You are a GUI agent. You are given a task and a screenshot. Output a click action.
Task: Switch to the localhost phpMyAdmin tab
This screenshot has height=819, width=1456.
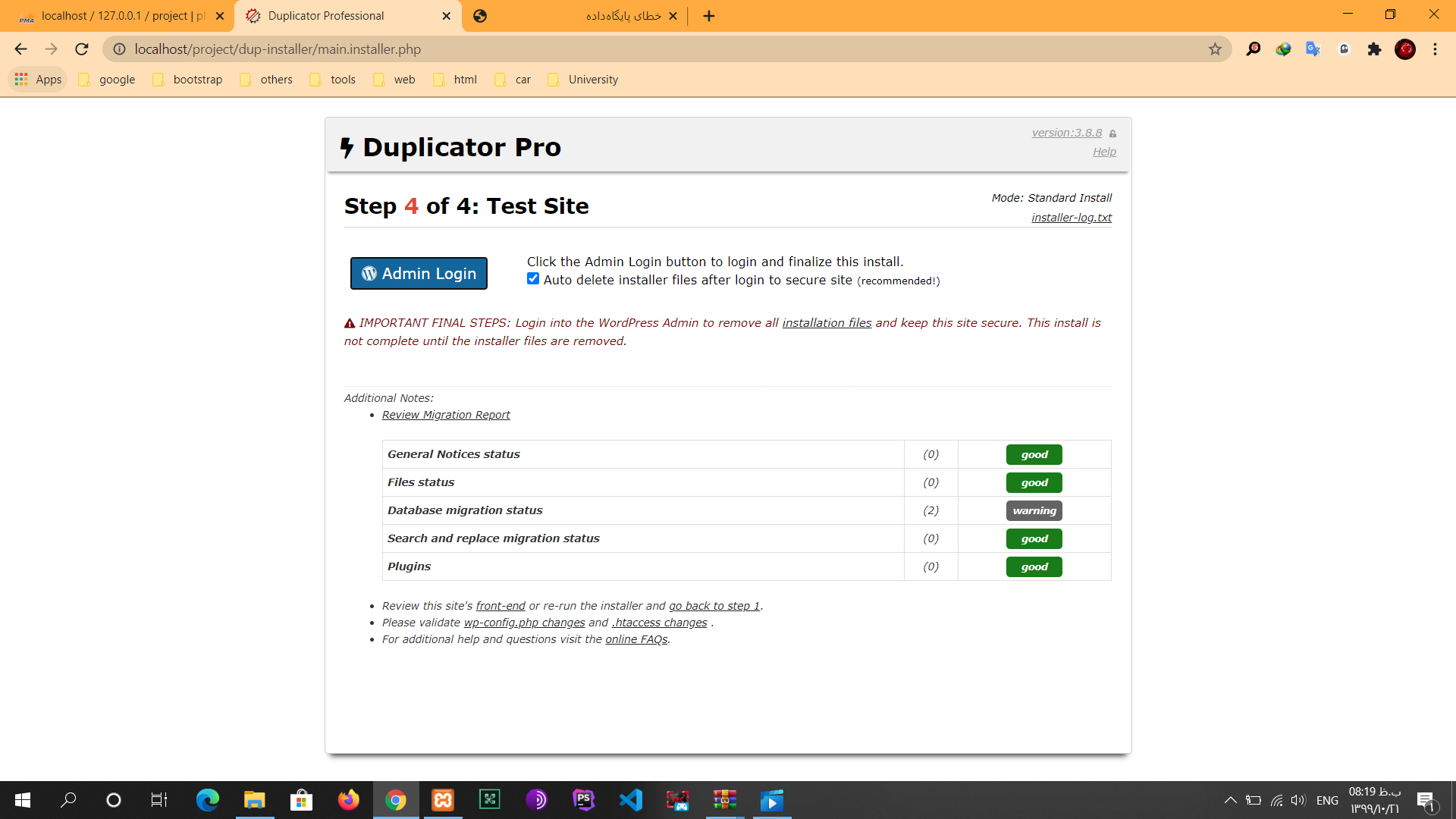[x=121, y=16]
